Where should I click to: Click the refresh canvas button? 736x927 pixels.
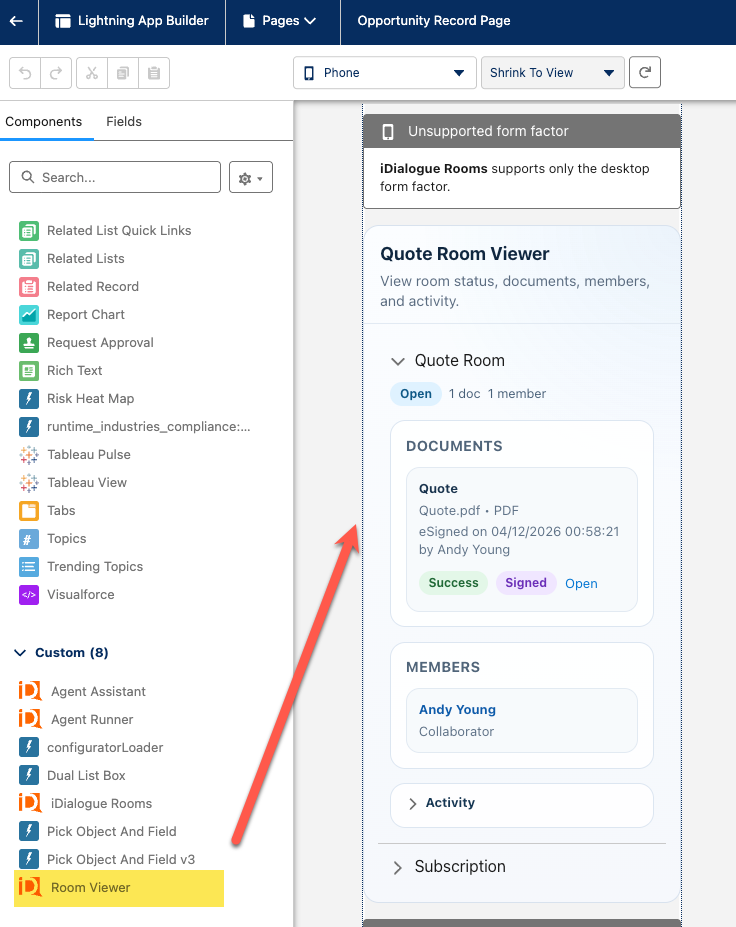click(644, 72)
